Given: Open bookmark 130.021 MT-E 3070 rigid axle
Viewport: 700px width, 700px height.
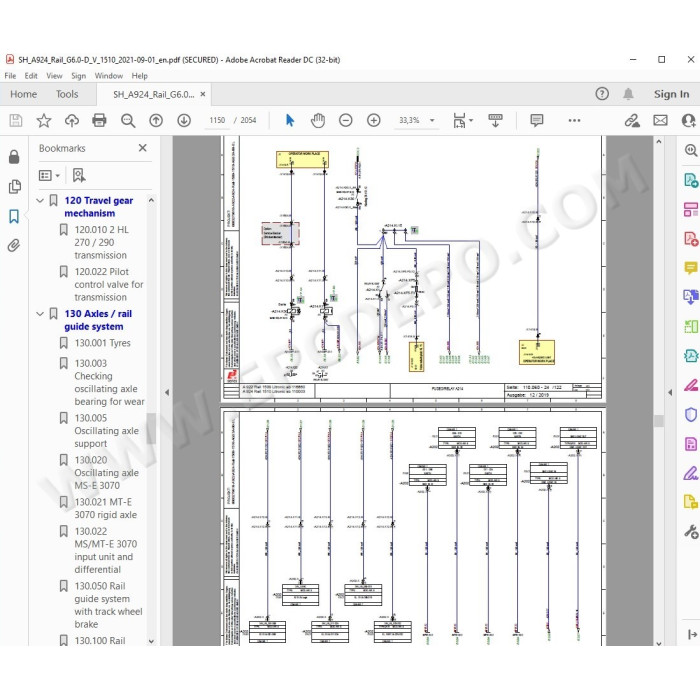Looking at the screenshot, I should coord(105,508).
